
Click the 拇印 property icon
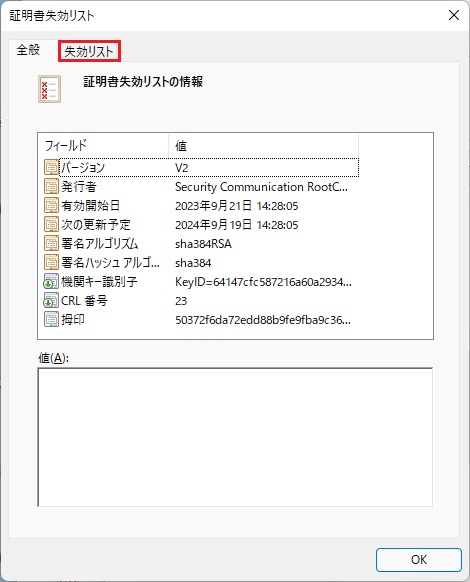pyautogui.click(x=51, y=319)
